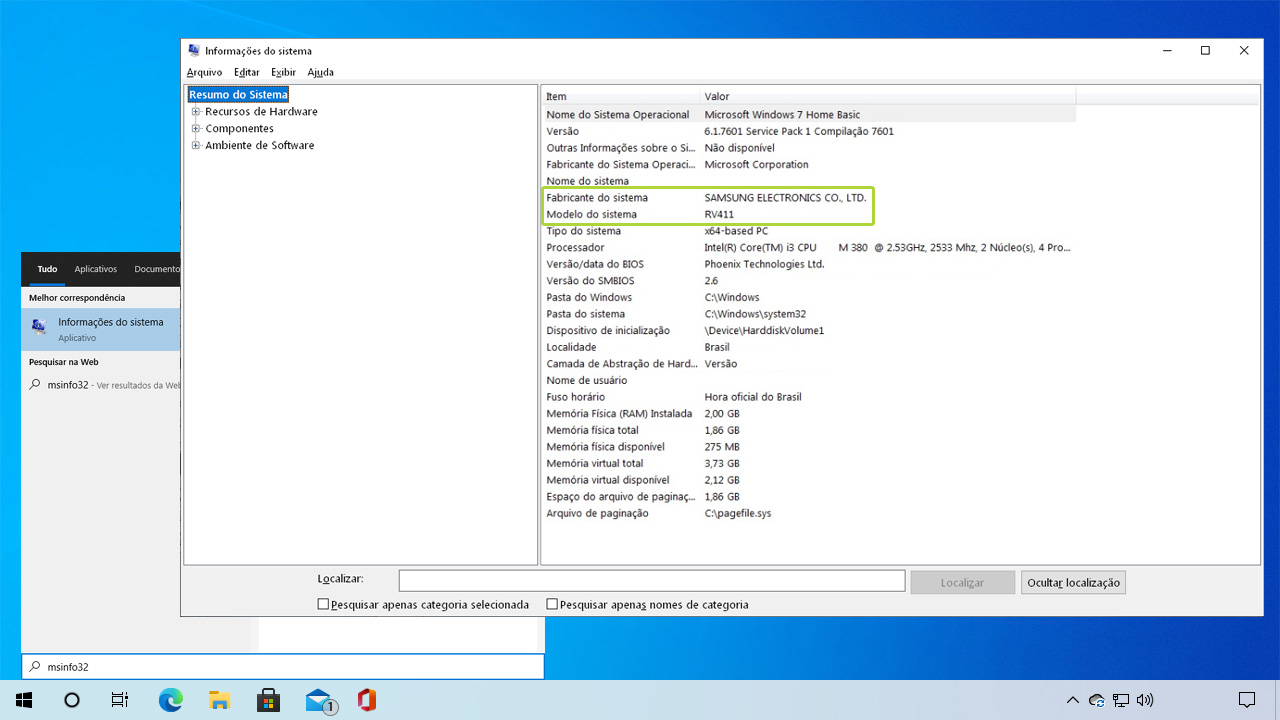Select 'Fuso horário' row
Viewport: 1280px width, 720px height.
pos(808,397)
